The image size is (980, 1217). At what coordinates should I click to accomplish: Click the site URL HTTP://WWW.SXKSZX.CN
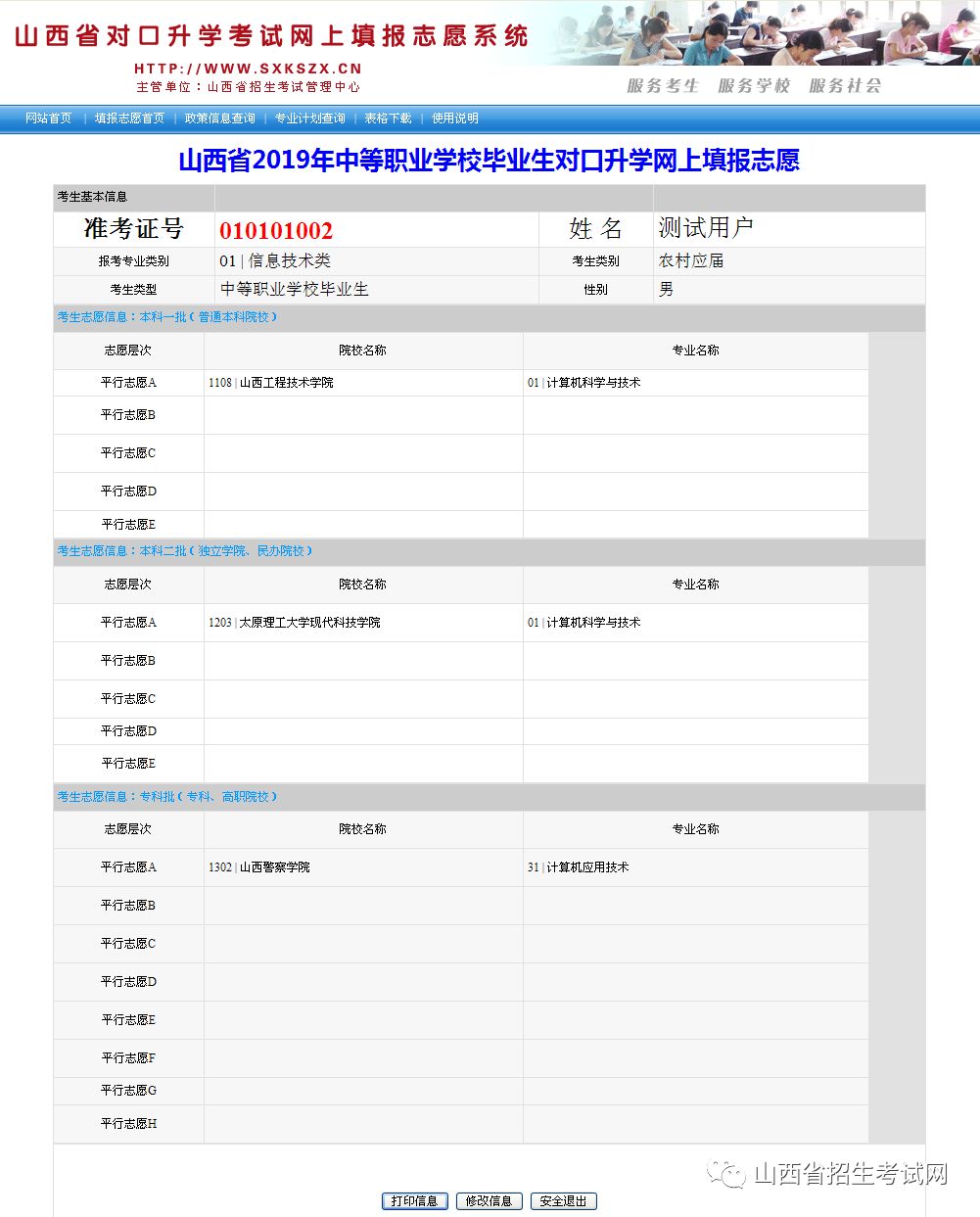click(248, 69)
